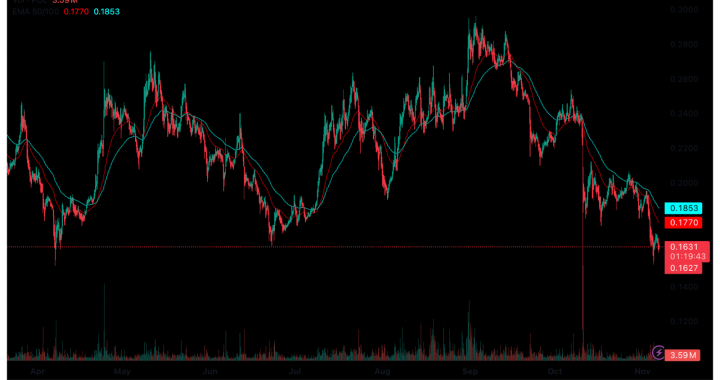Viewport: 720px width, 380px height.
Task: Click the 0.3000 price axis label
Action: [x=684, y=10]
